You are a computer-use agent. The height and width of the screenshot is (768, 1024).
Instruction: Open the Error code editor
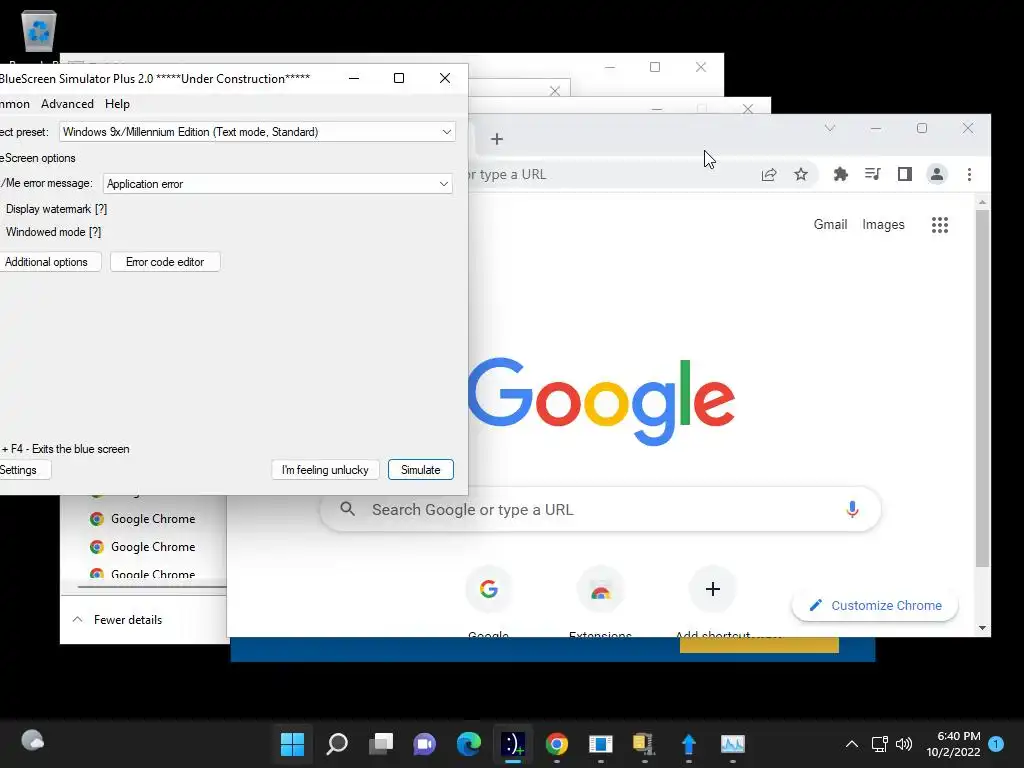(x=165, y=262)
